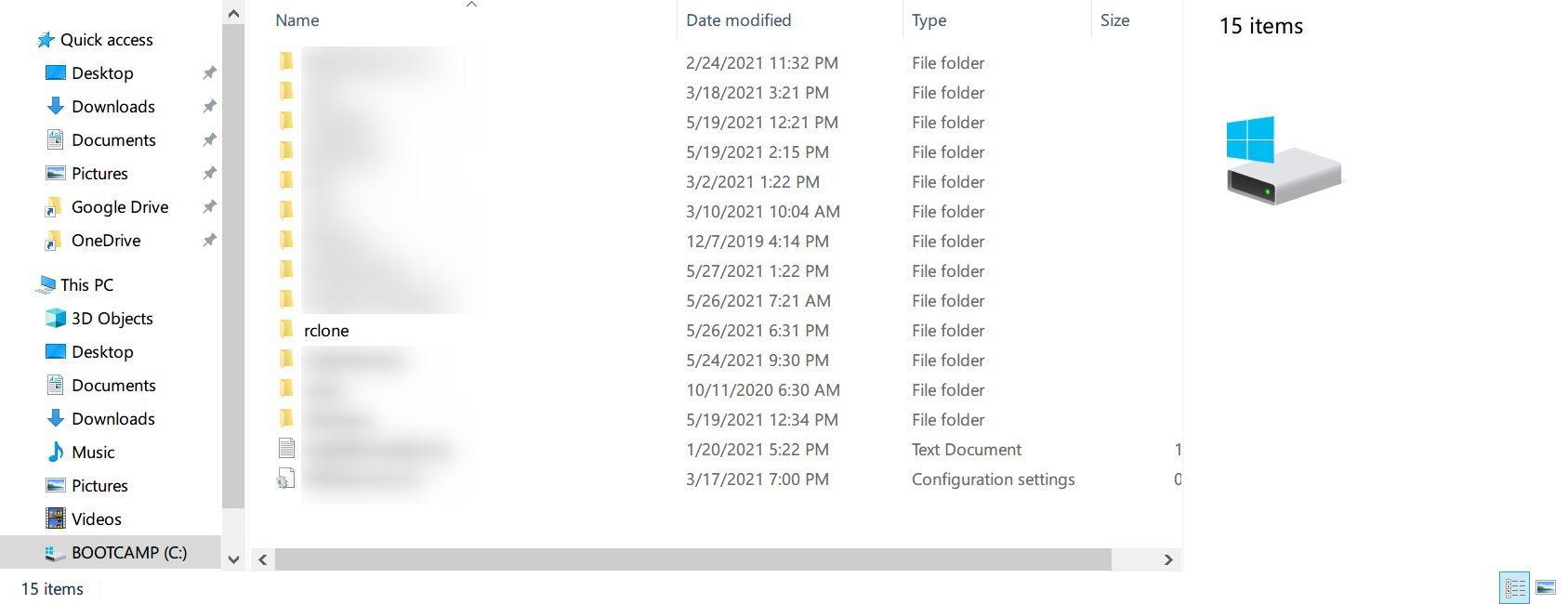Image resolution: width=1568 pixels, height=604 pixels.
Task: Click the Name column sort chevron
Action: [472, 5]
